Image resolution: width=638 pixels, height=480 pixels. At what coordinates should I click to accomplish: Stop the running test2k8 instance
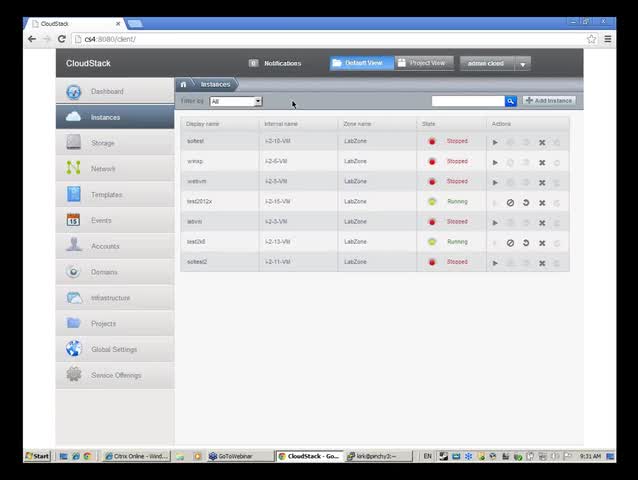pos(510,243)
